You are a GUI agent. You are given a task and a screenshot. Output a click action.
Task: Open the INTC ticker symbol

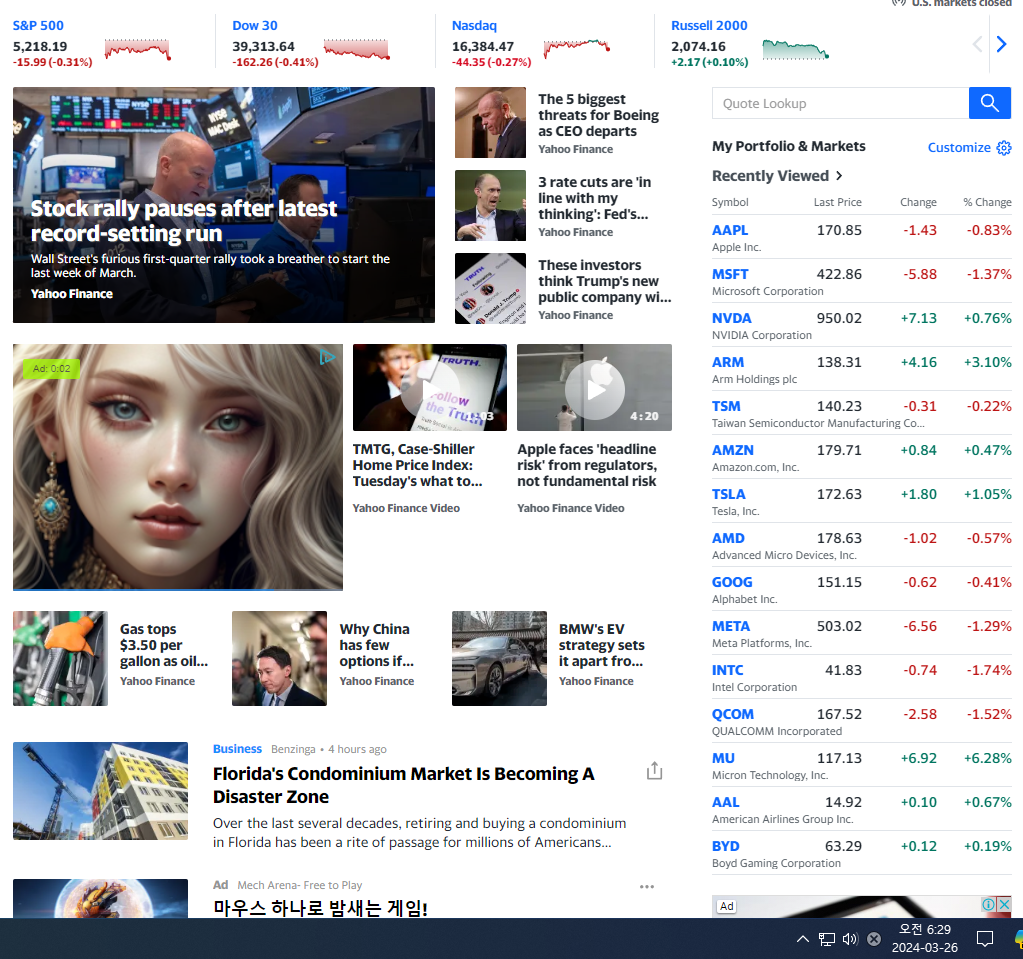727,670
